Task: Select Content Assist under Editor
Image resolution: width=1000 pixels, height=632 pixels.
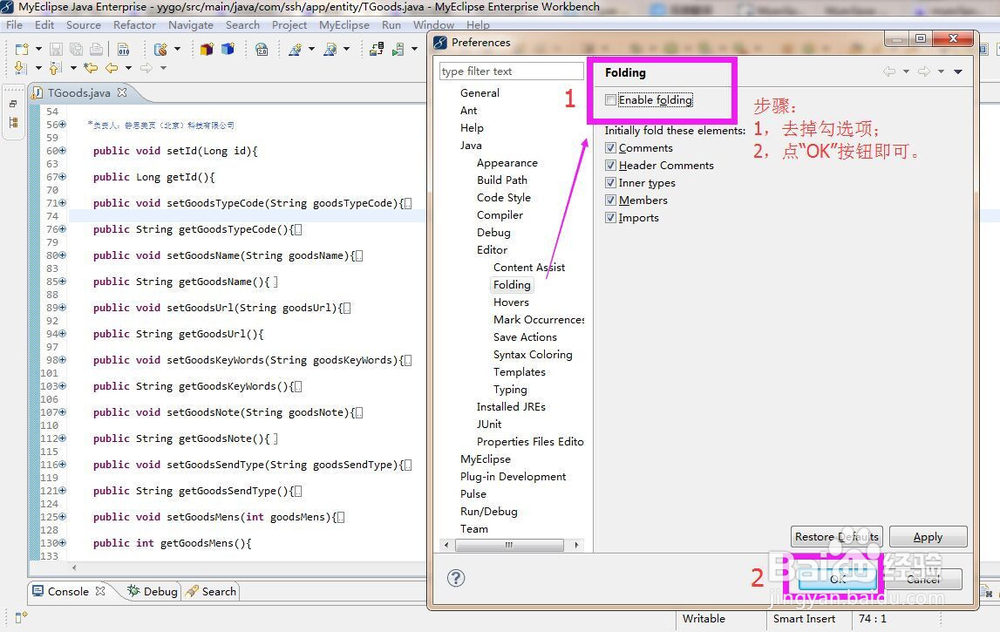Action: [x=529, y=267]
